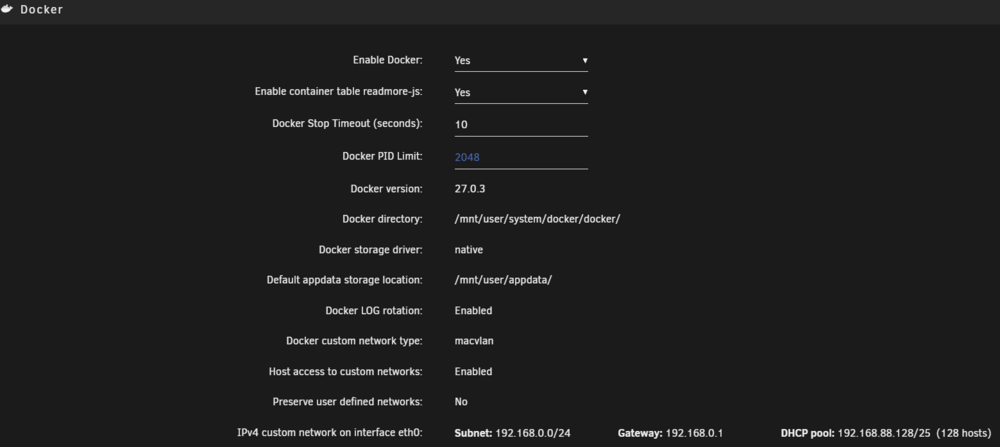Click Gateway value 192.168.0.1
The width and height of the screenshot is (1000, 447).
[x=695, y=434]
